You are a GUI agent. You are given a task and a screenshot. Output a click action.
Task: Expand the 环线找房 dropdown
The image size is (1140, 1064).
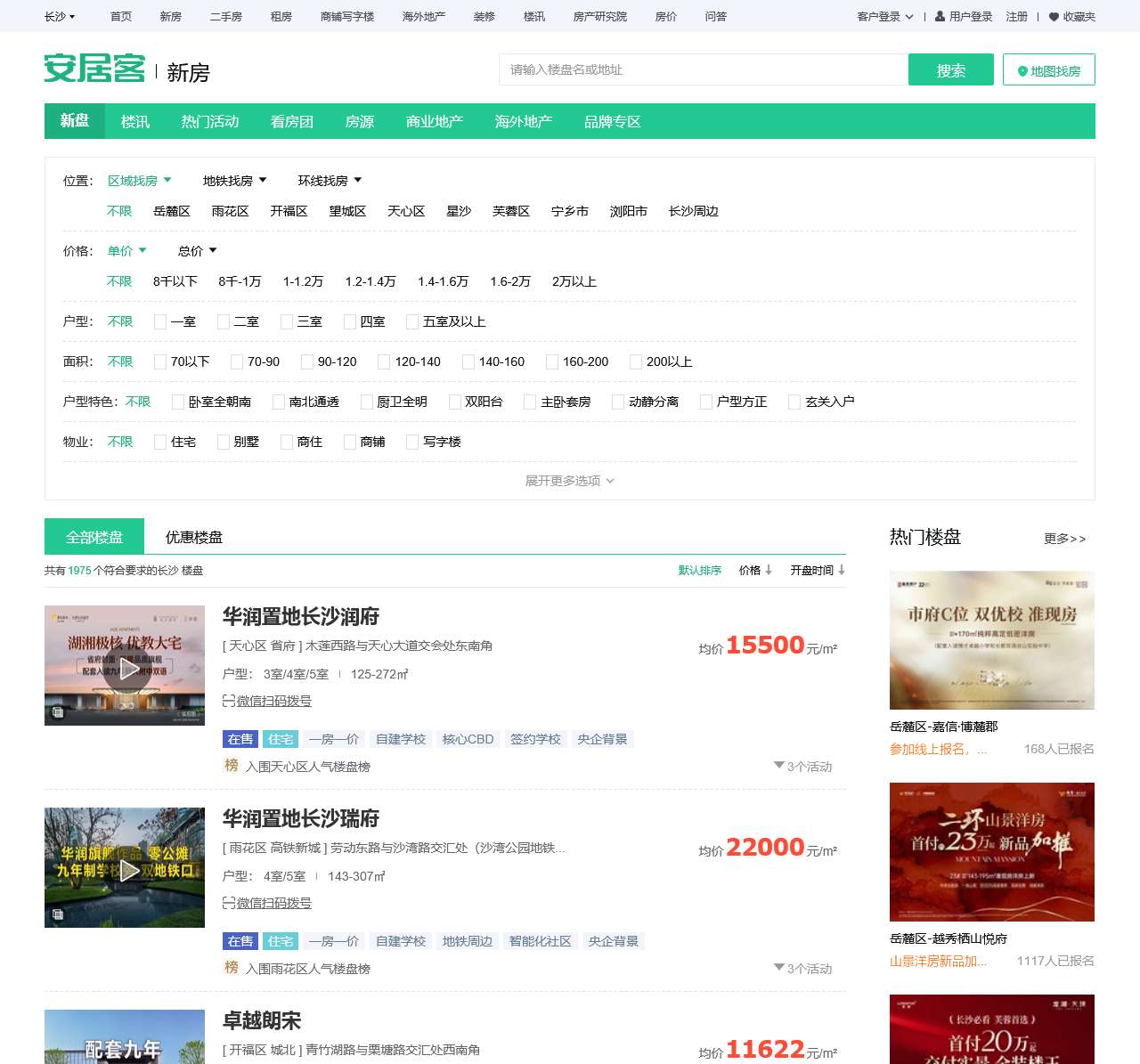point(330,181)
